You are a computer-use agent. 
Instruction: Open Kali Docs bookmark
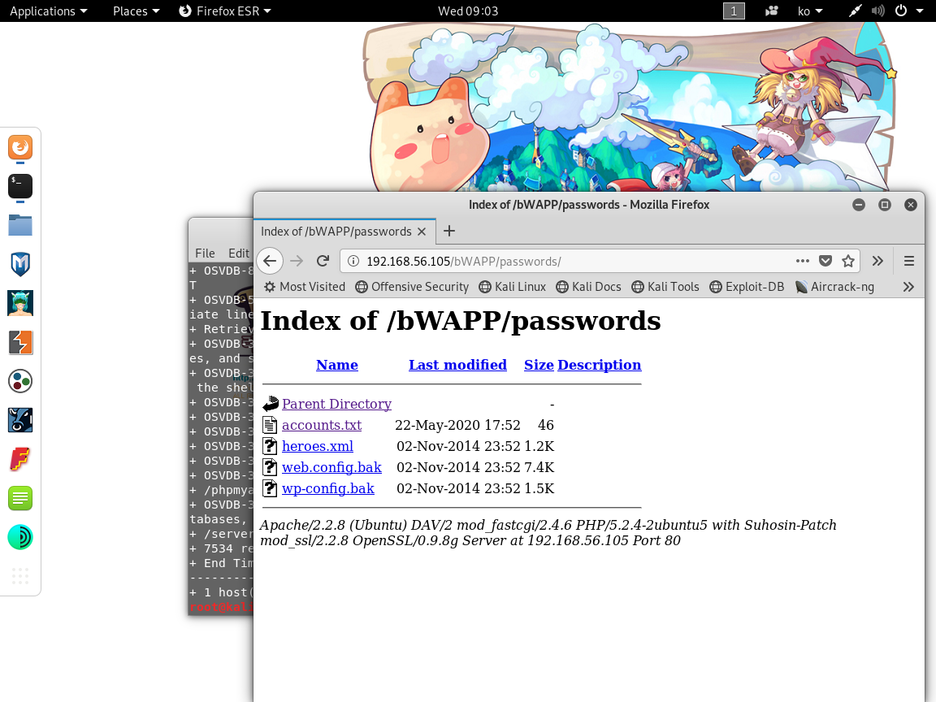click(x=589, y=287)
